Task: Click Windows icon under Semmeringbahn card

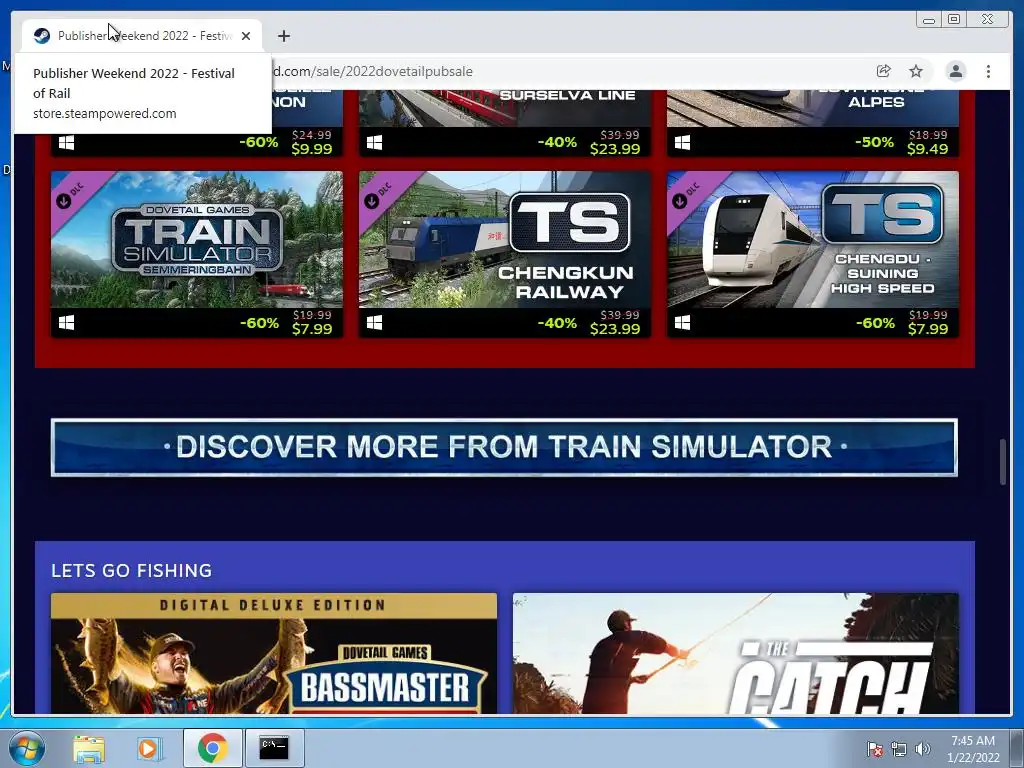Action: [66, 323]
